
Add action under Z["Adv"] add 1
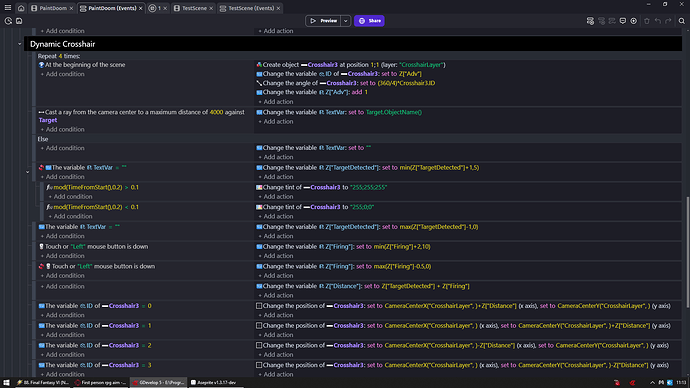pos(275,102)
